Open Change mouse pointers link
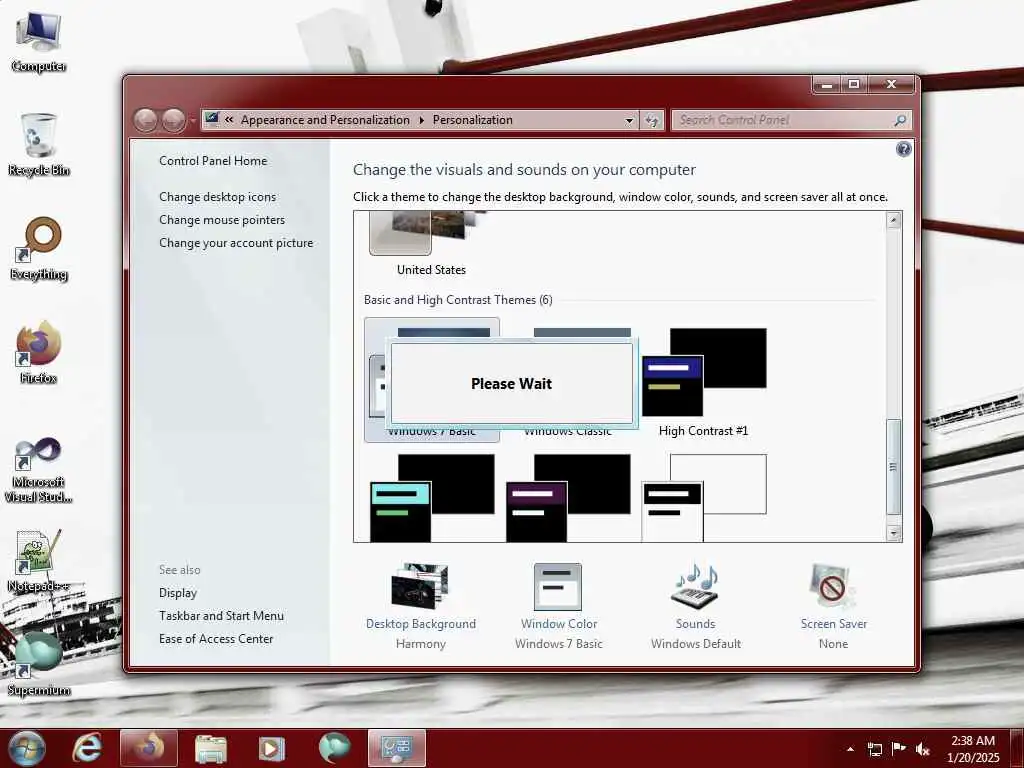 coord(222,220)
